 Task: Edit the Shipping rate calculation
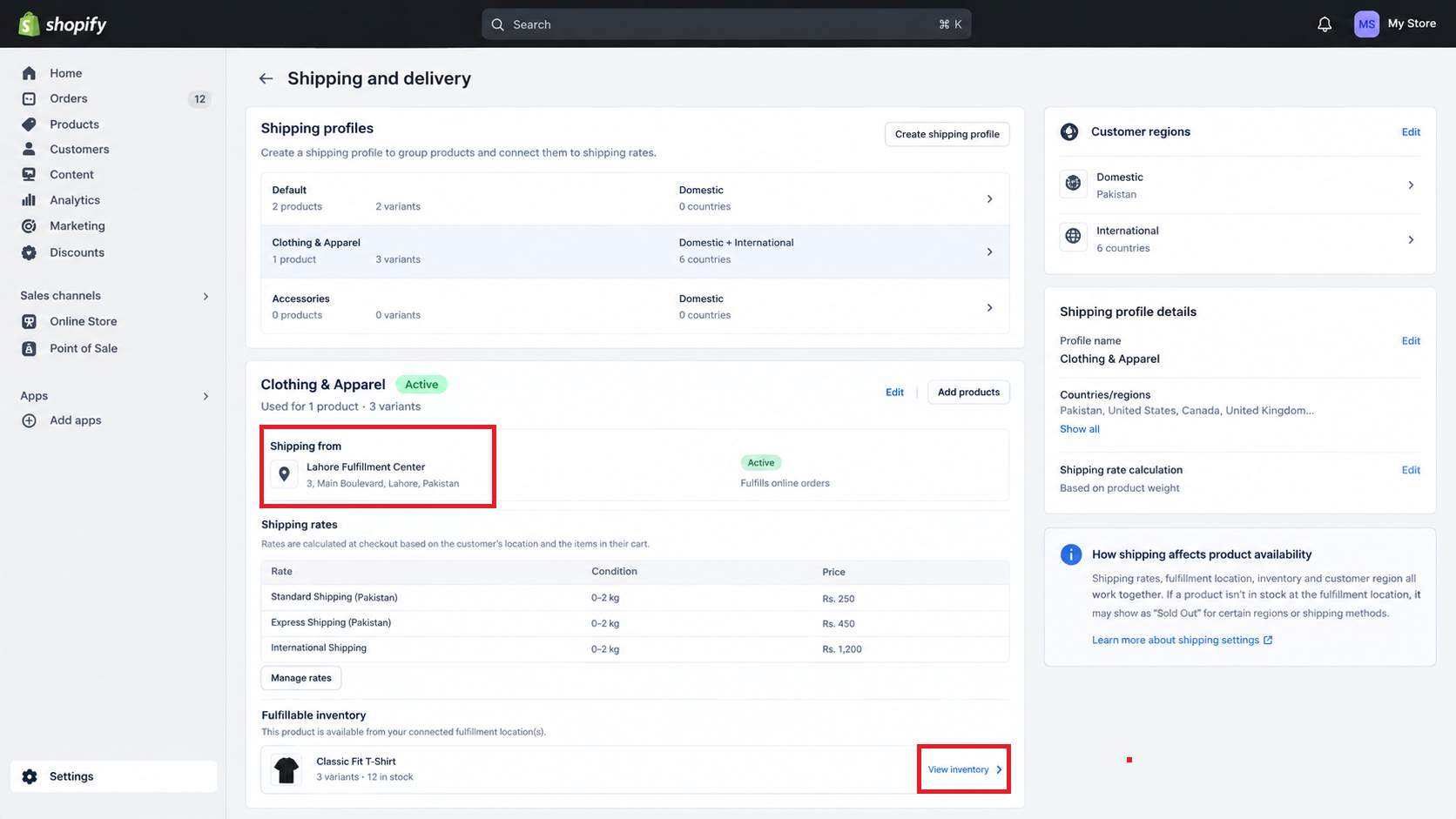point(1411,470)
